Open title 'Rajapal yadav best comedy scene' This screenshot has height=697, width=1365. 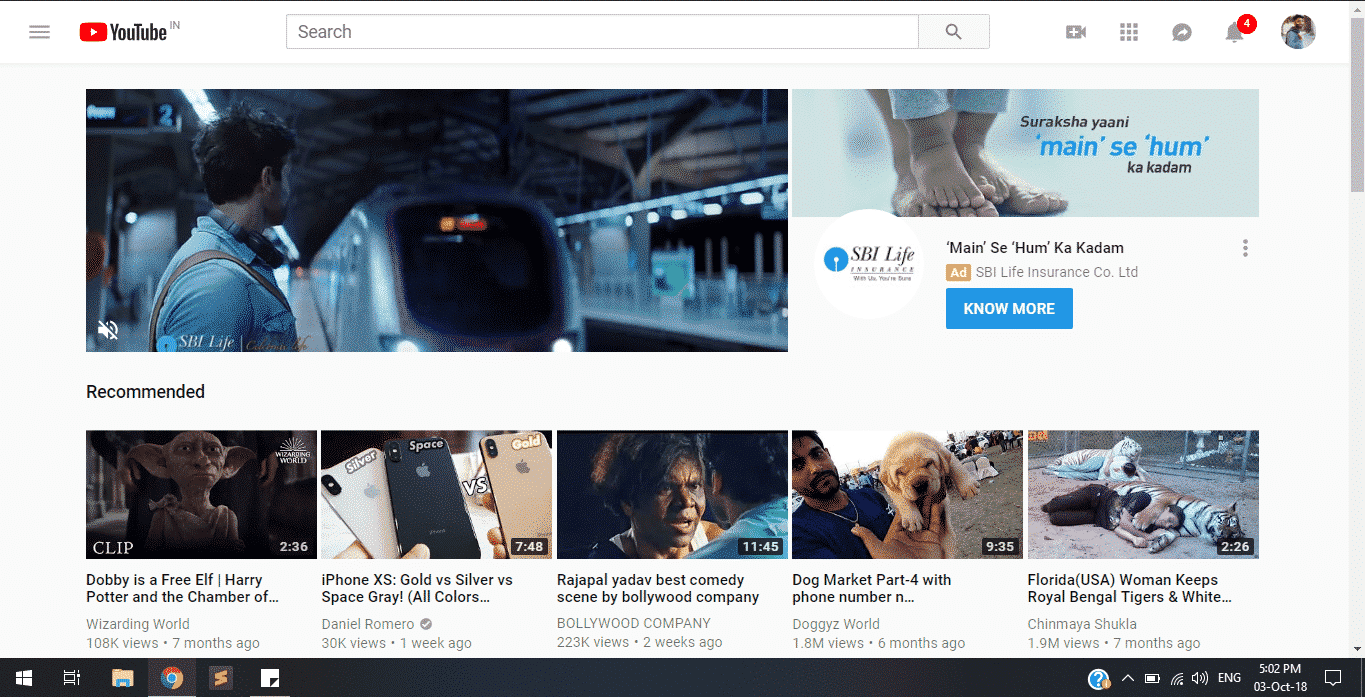658,588
